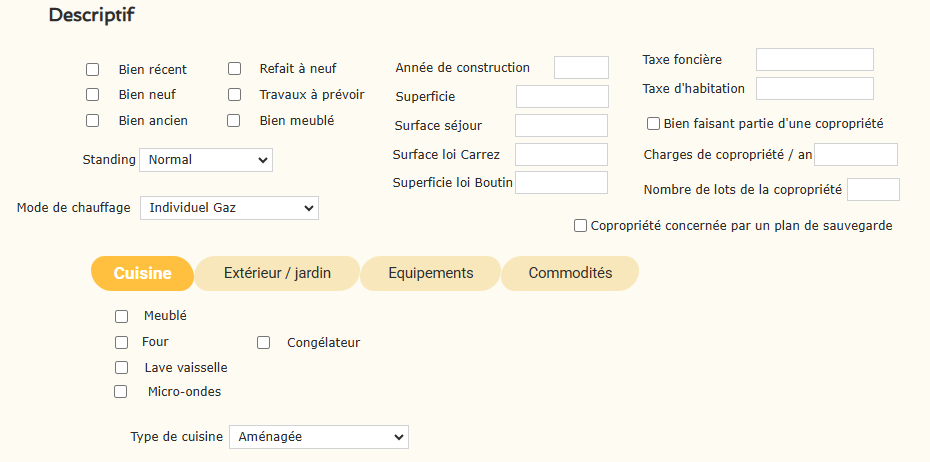Check Bien faisant partie d'une copropriété
Screen dimensions: 930x462
point(654,124)
